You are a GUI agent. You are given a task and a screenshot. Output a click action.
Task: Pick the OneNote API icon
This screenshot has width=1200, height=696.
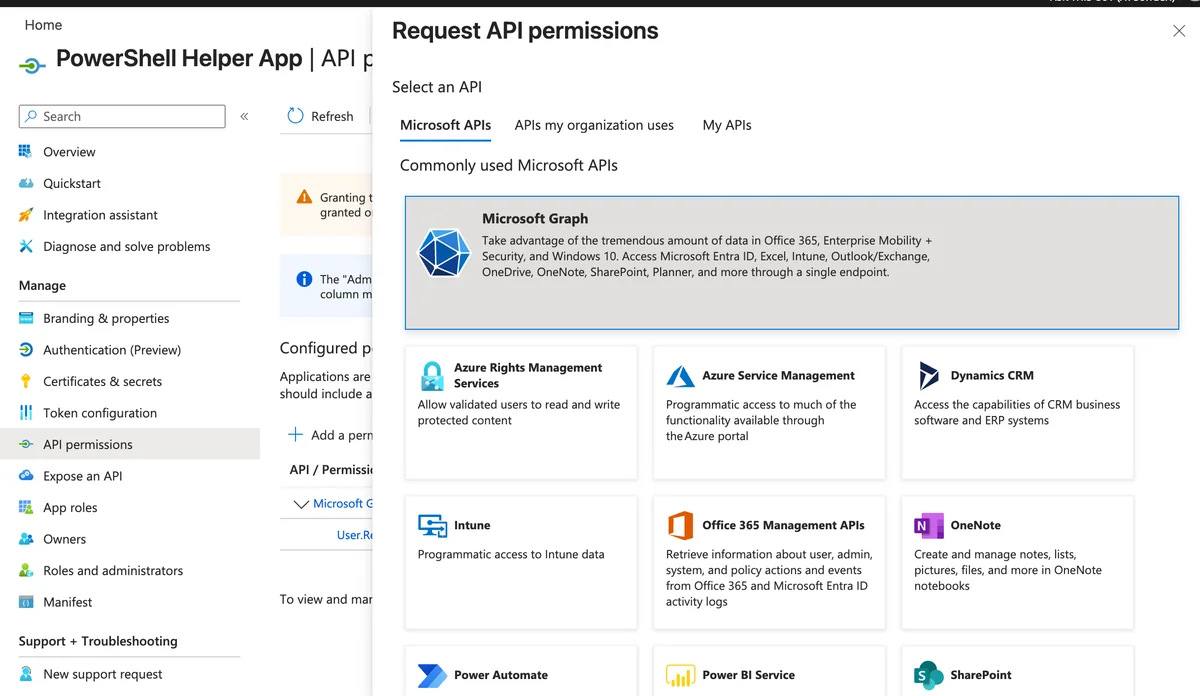(x=929, y=525)
